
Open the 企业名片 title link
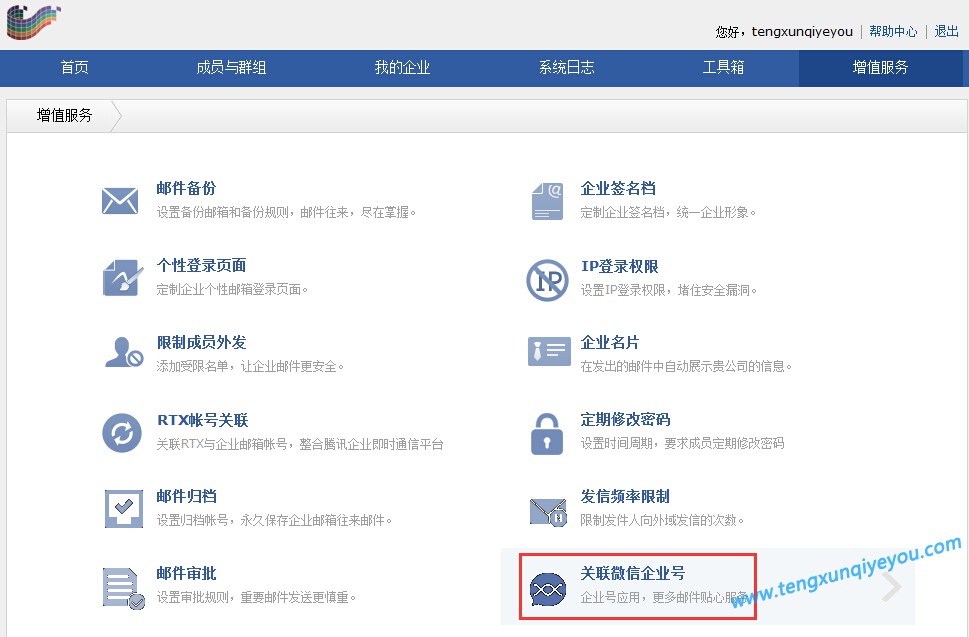610,342
